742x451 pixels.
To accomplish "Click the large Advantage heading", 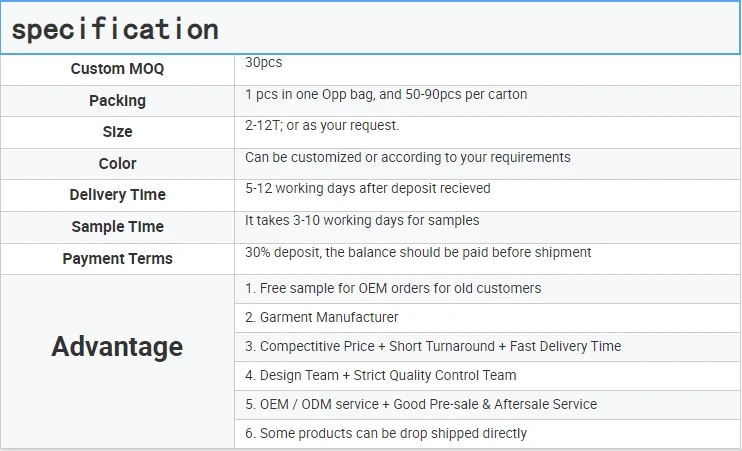I will 117,347.
